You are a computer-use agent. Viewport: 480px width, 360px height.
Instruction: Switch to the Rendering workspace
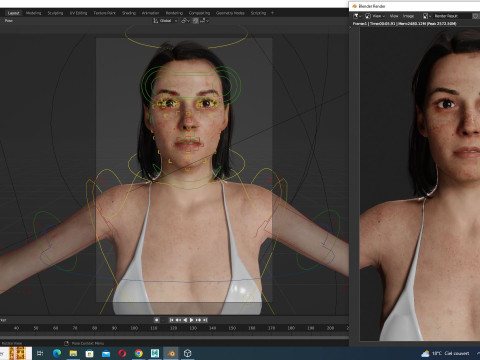[x=174, y=13]
